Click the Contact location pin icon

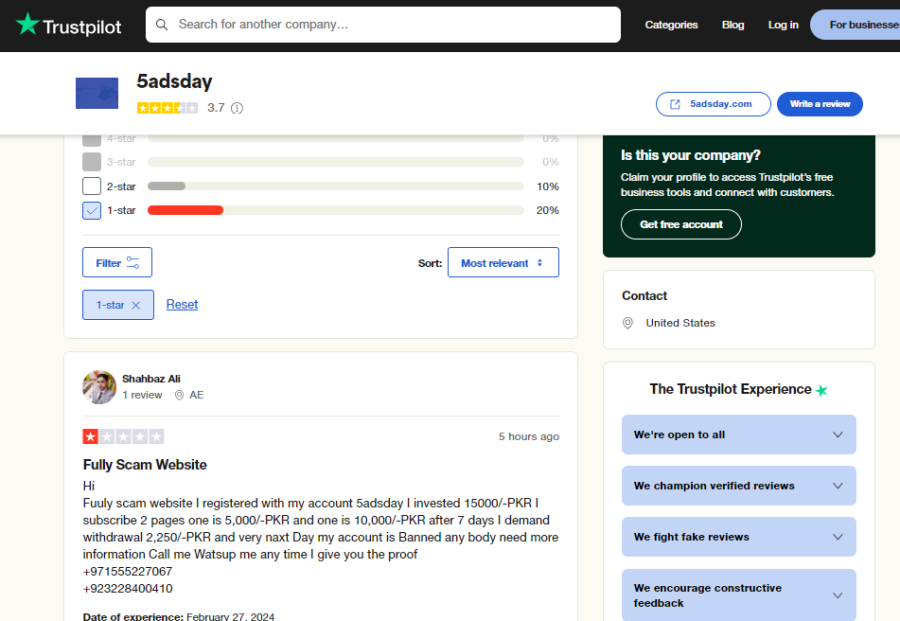[x=628, y=323]
